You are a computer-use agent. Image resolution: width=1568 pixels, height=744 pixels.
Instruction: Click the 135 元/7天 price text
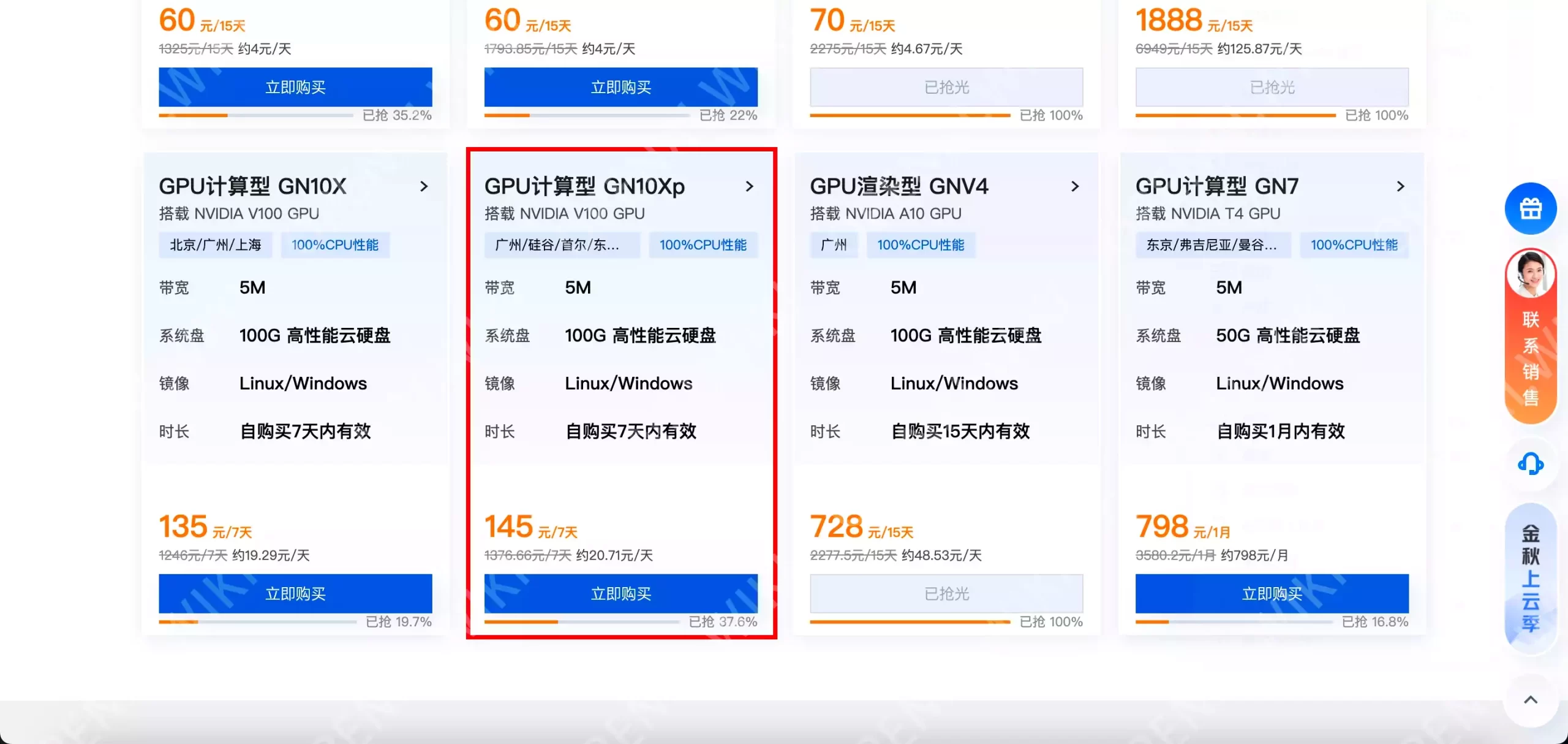(x=205, y=527)
